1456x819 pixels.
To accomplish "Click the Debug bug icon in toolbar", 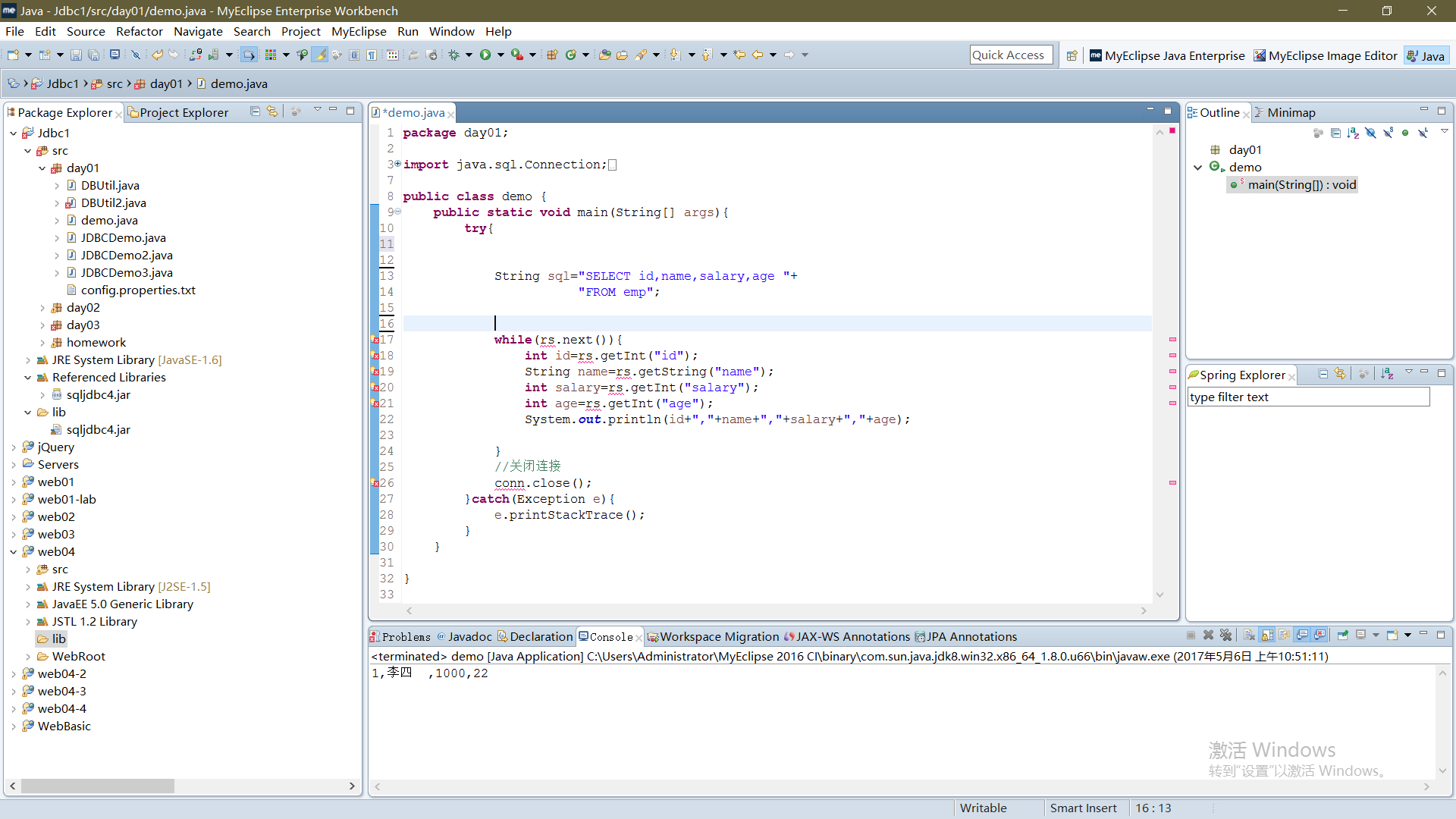I will [454, 55].
